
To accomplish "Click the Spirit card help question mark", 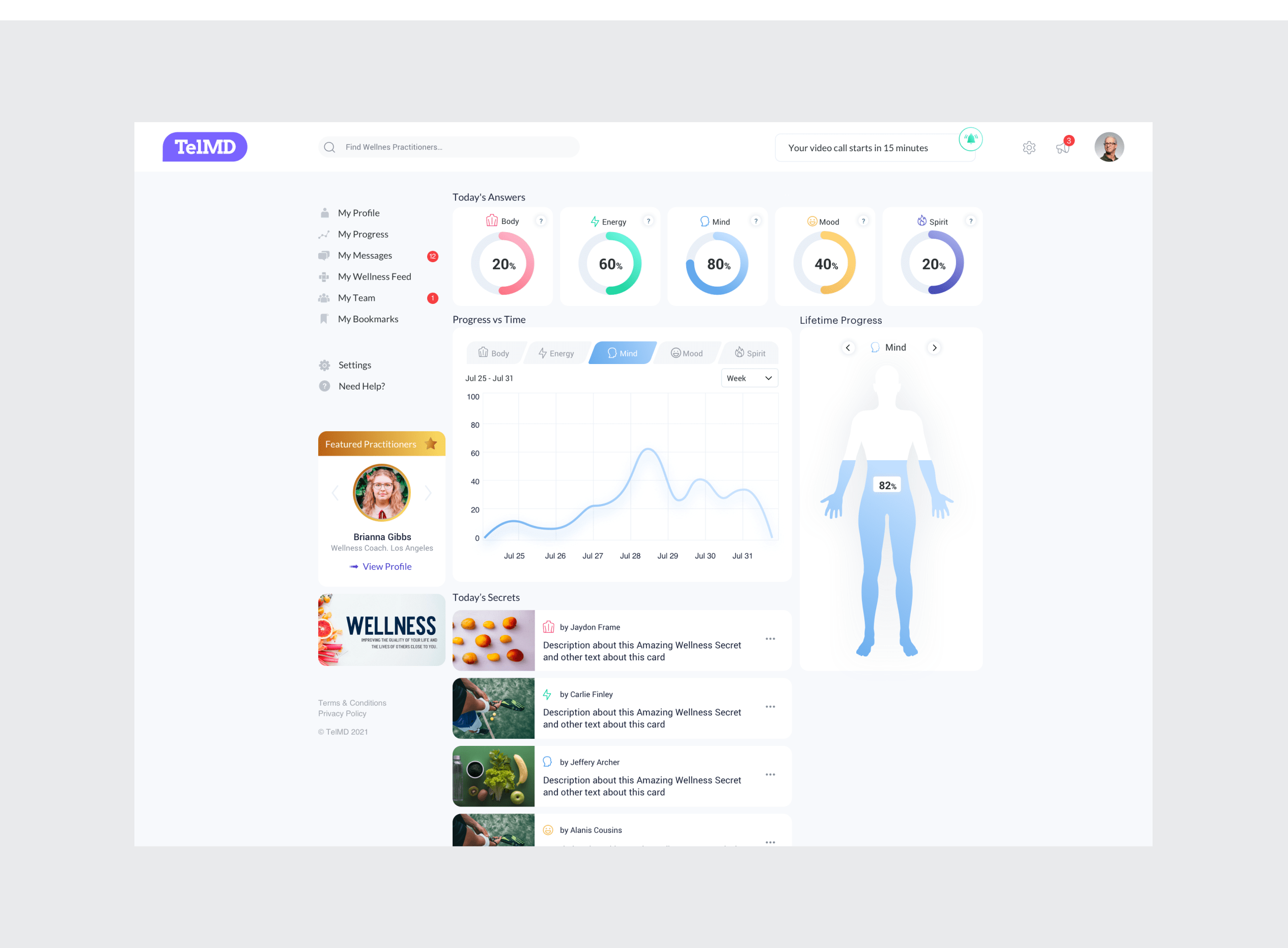I will [970, 221].
